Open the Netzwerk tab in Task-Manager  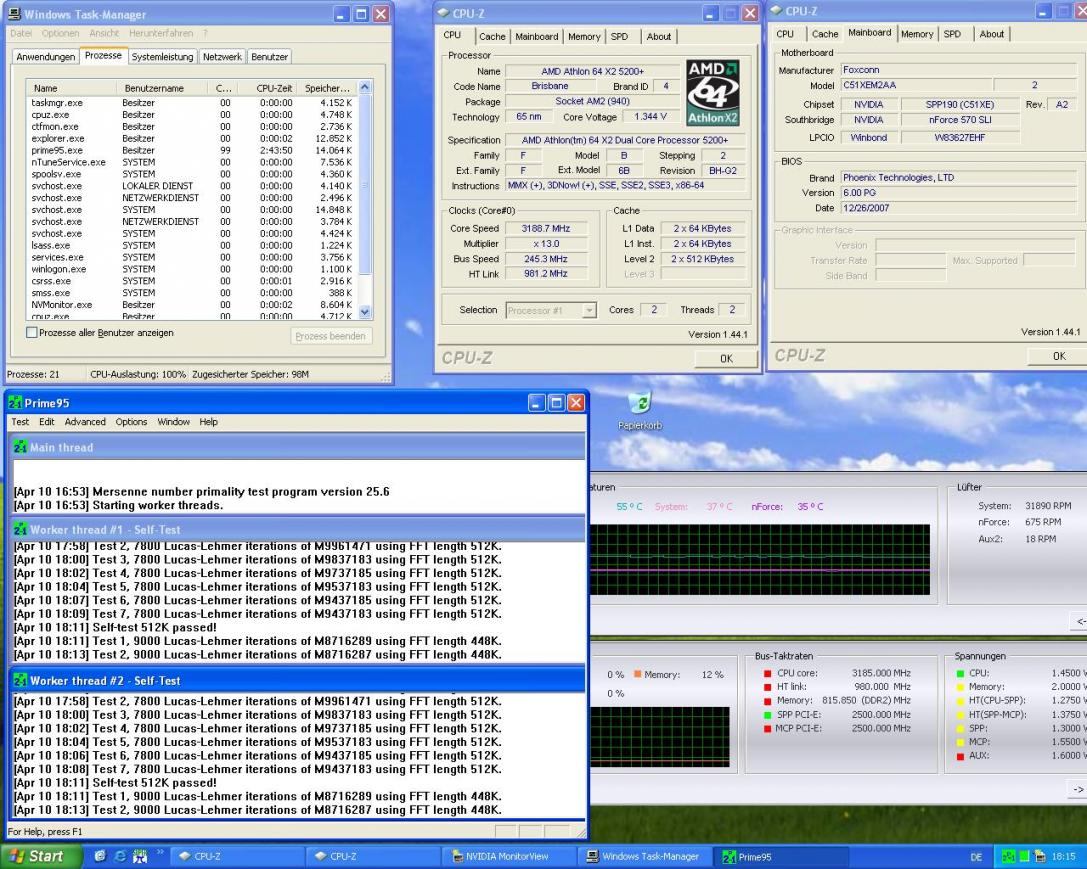(222, 57)
